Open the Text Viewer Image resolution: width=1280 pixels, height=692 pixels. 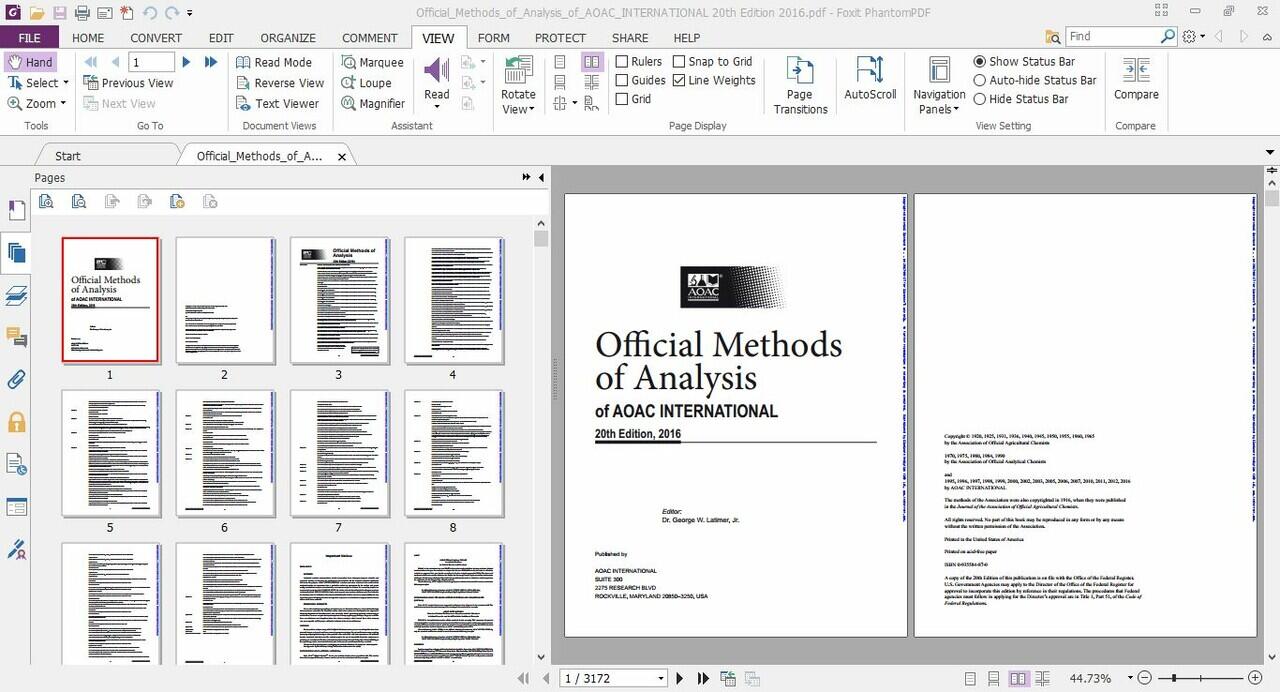point(277,103)
